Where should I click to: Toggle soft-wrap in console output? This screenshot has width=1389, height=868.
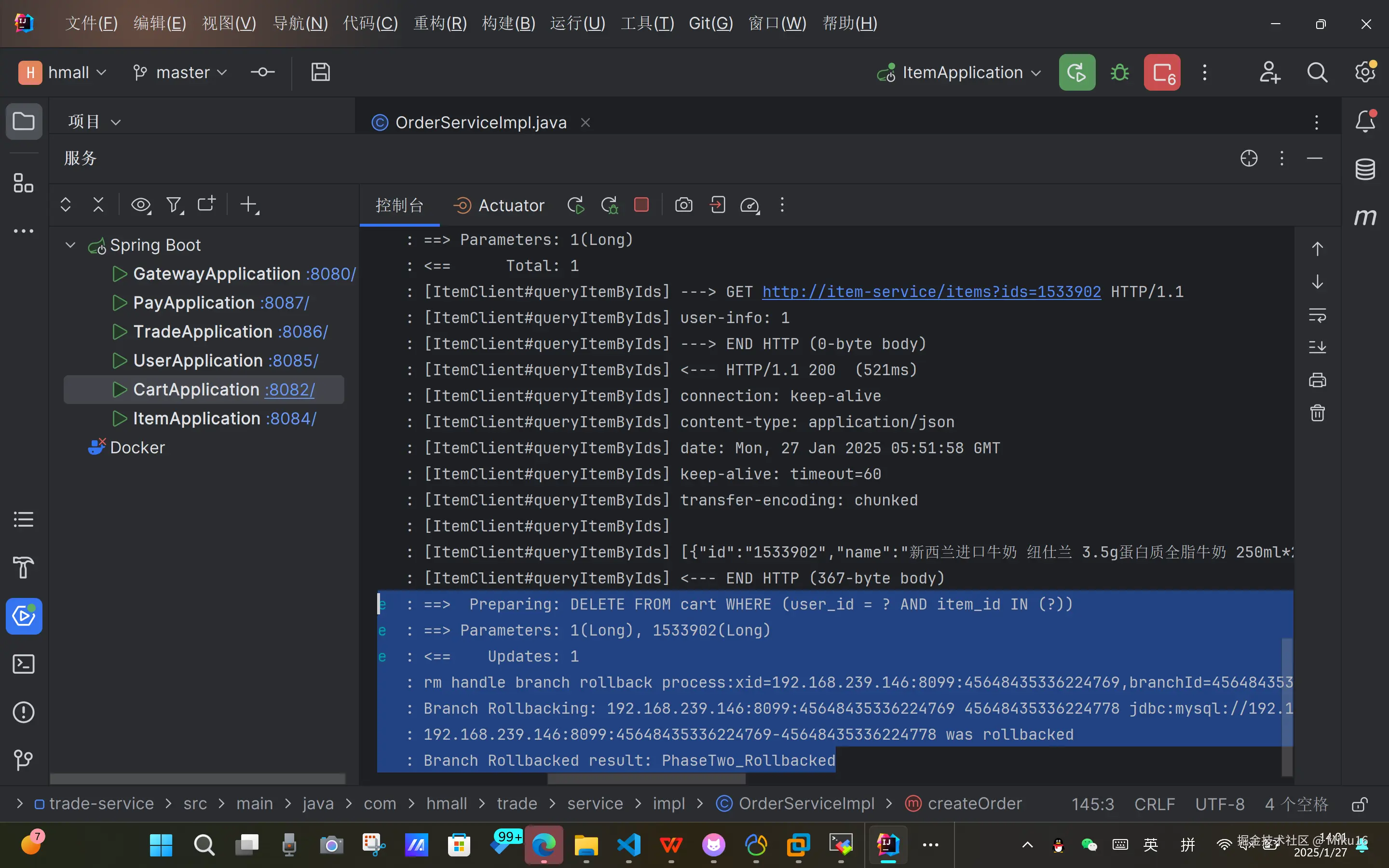click(1317, 315)
